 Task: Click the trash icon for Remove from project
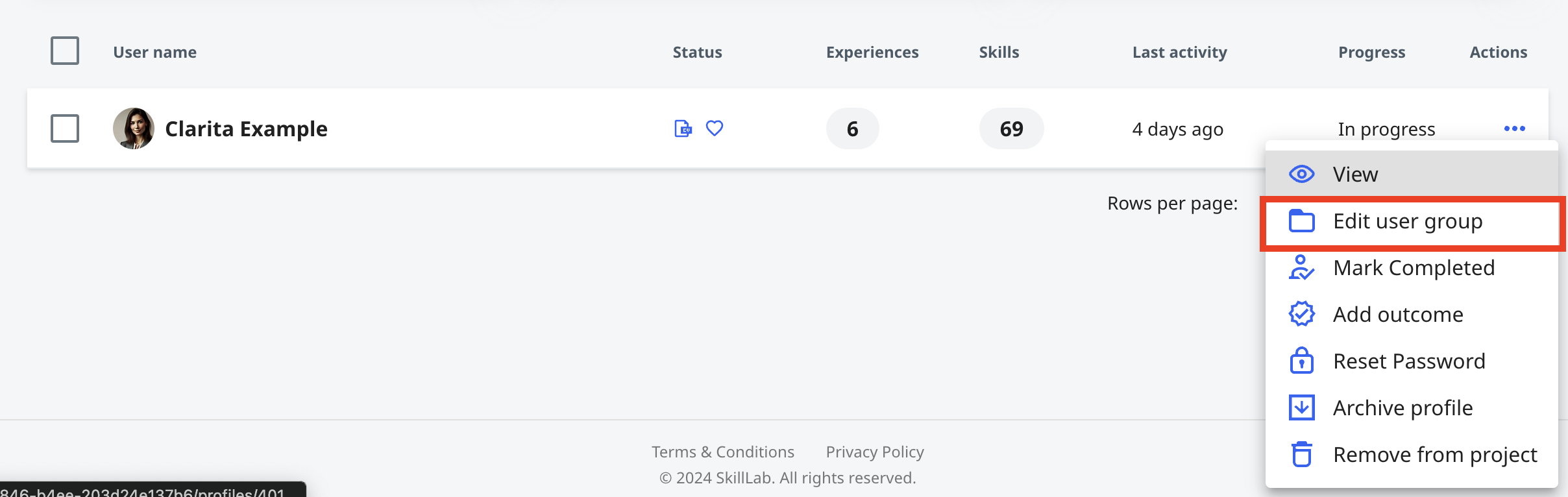click(1301, 454)
